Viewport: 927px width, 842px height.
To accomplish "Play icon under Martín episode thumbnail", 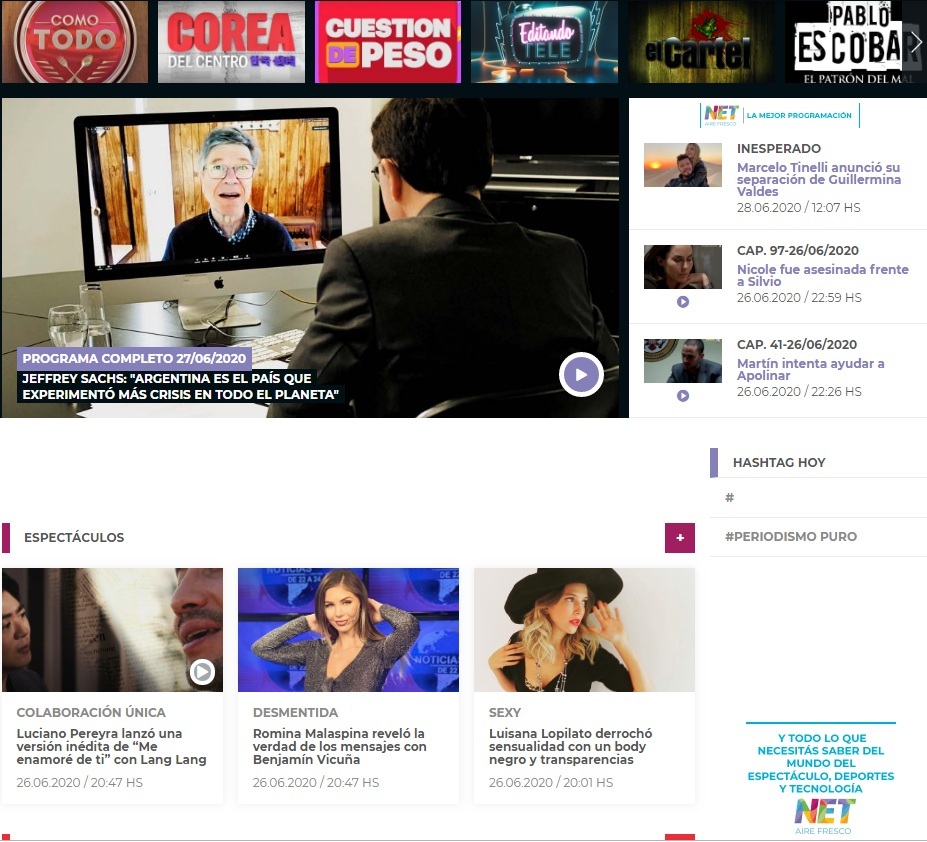I will point(683,396).
